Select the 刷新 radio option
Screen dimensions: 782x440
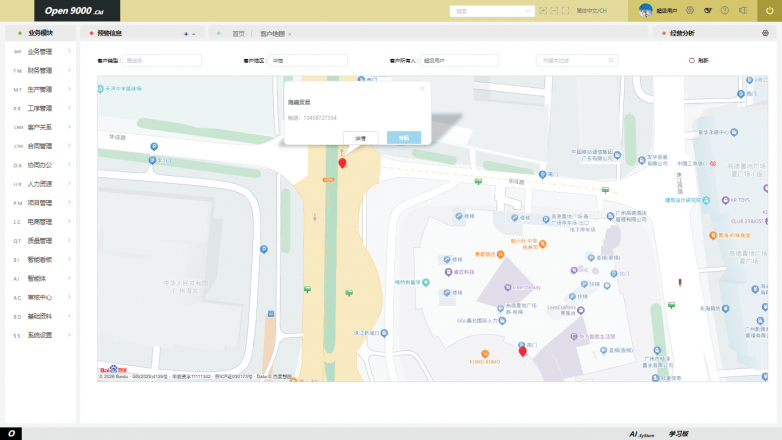(x=691, y=60)
